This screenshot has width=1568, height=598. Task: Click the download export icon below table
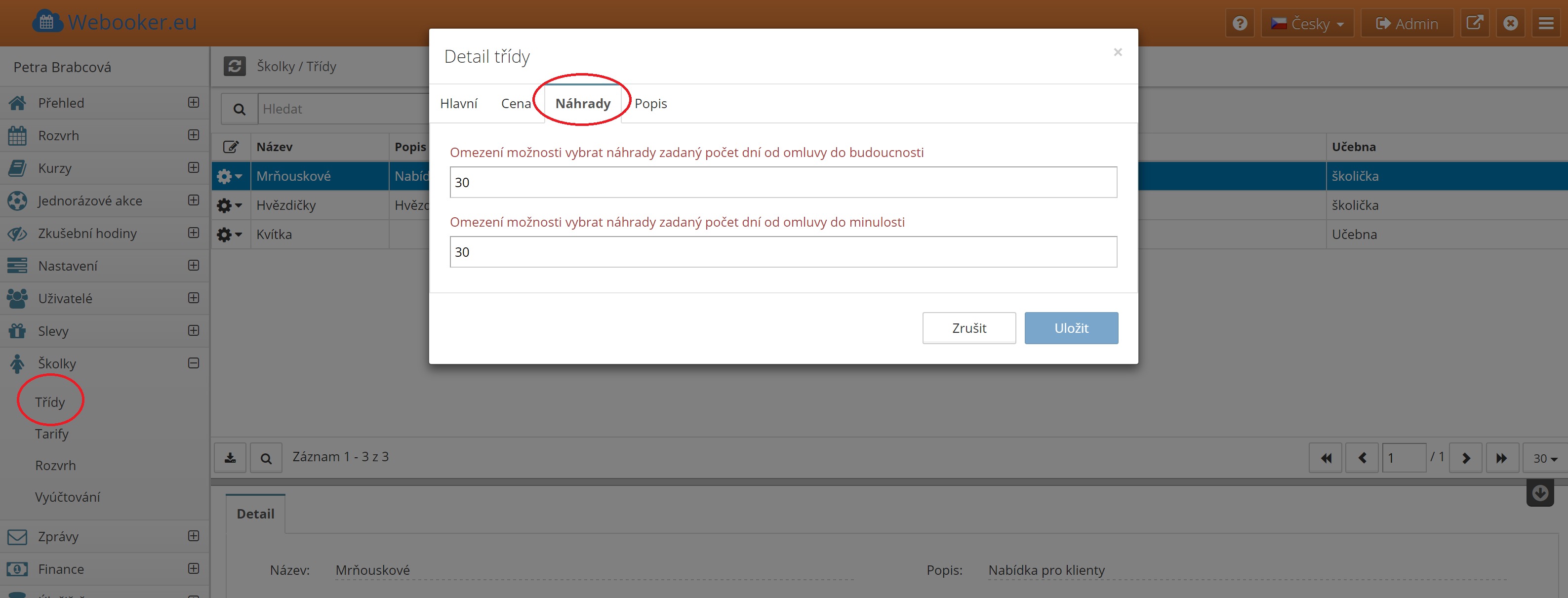click(230, 457)
